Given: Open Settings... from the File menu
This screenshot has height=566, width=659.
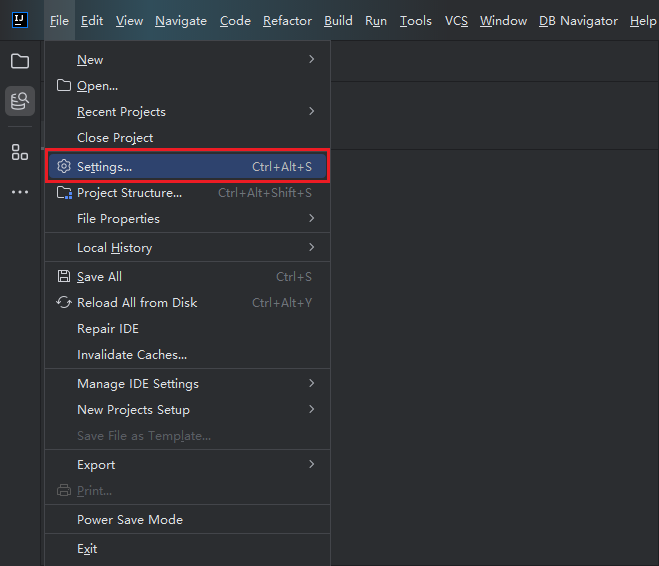Looking at the screenshot, I should [187, 166].
